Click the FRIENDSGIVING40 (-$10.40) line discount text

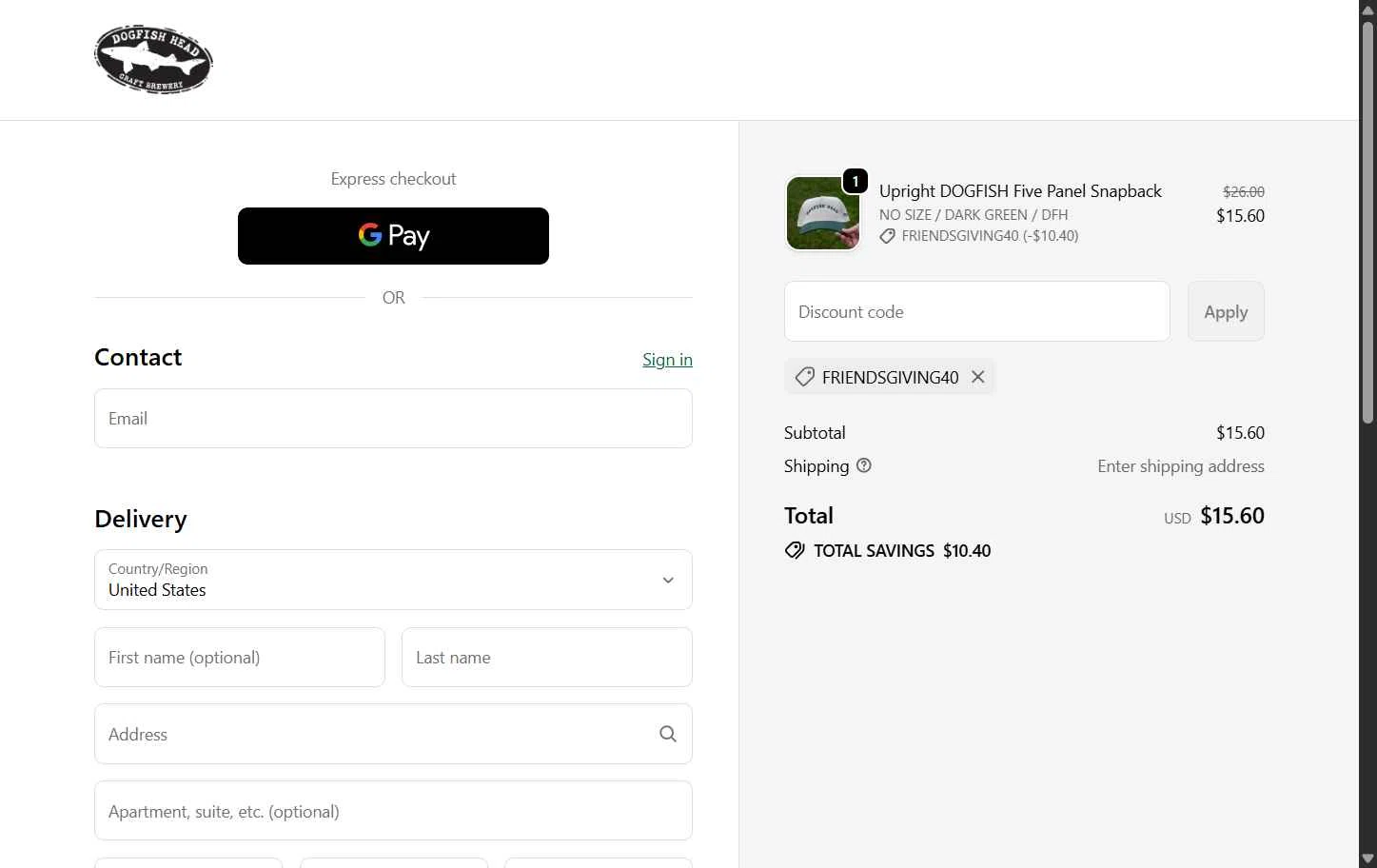[x=990, y=236]
